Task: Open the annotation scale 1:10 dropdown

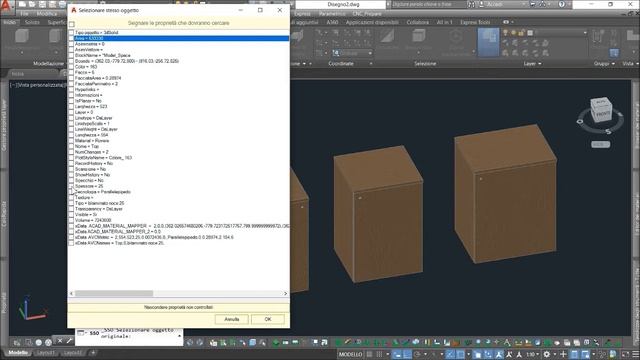Action: (532, 354)
